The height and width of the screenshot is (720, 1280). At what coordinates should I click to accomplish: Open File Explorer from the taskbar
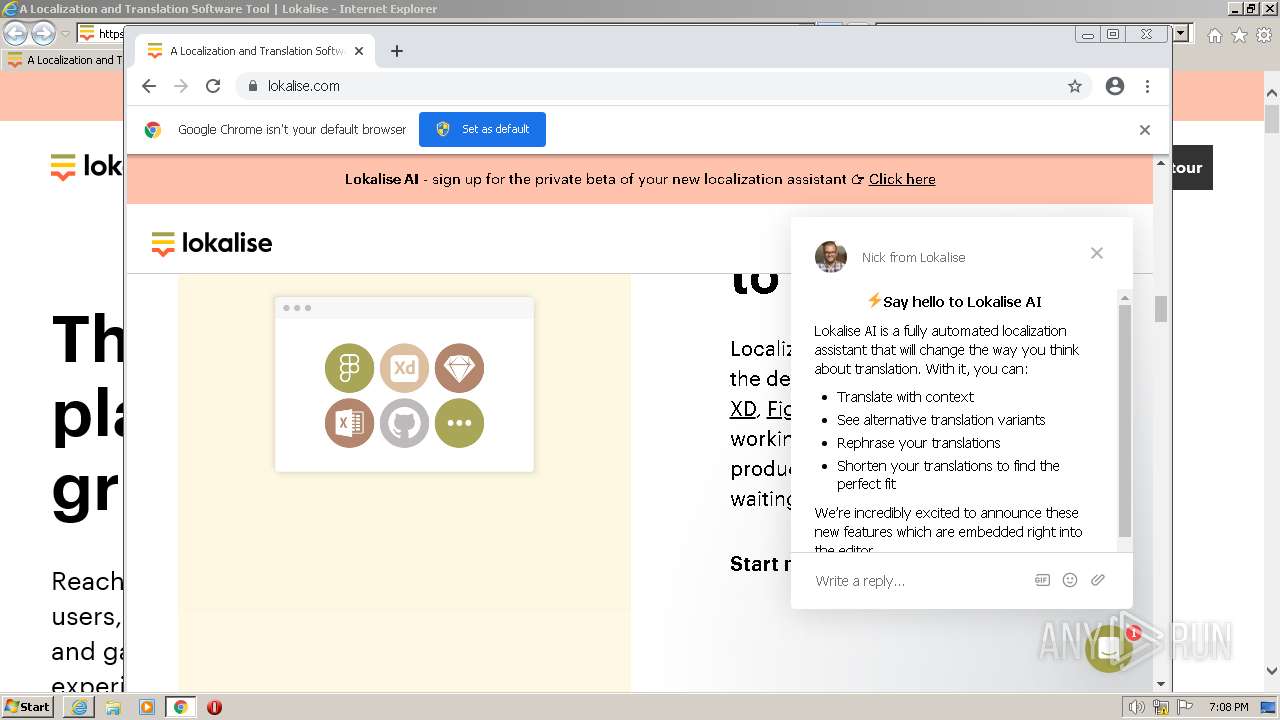click(x=113, y=707)
